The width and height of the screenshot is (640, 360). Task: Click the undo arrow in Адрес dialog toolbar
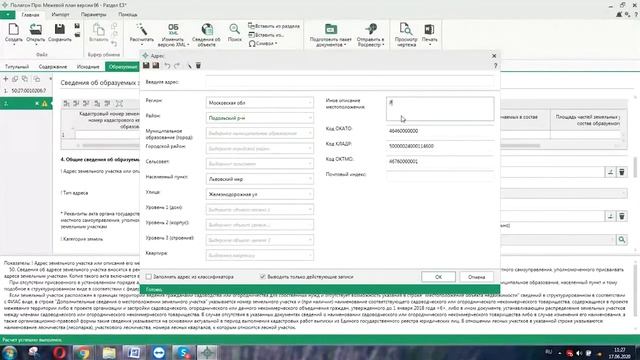[167, 65]
